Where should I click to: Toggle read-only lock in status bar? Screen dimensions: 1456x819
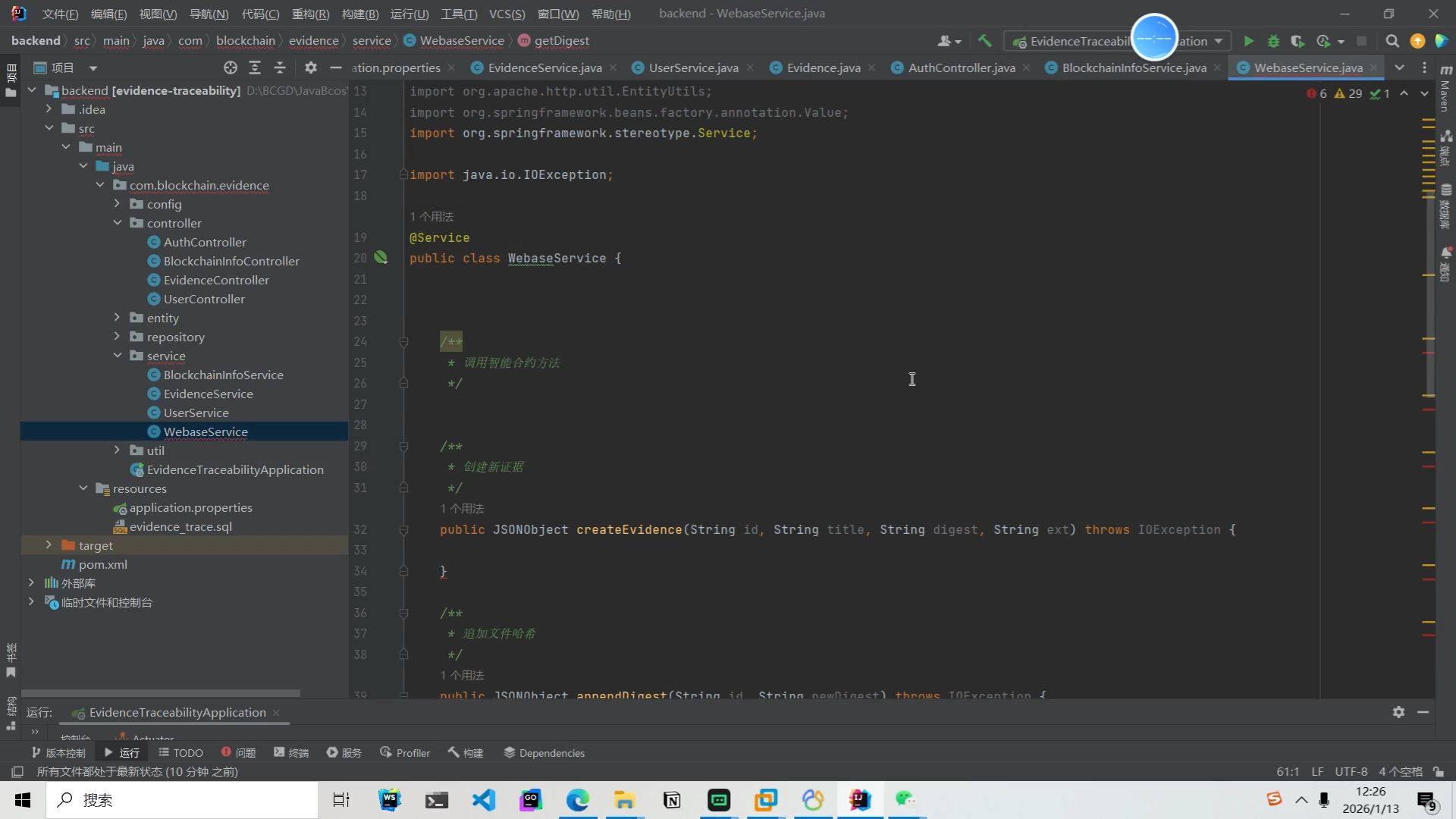(1439, 771)
